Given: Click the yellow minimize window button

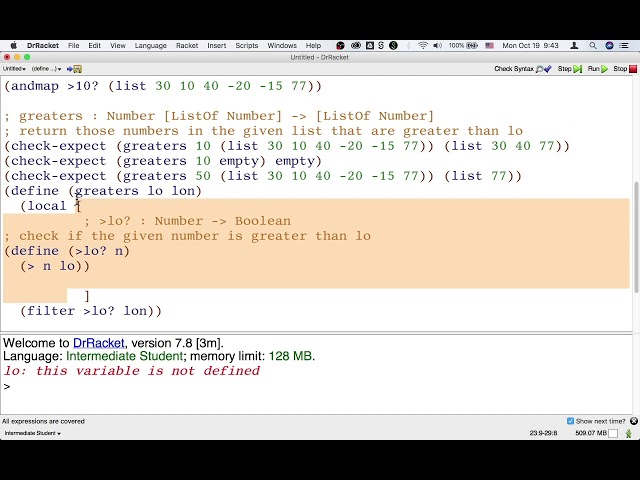Looking at the screenshot, I should pyautogui.click(x=17, y=57).
